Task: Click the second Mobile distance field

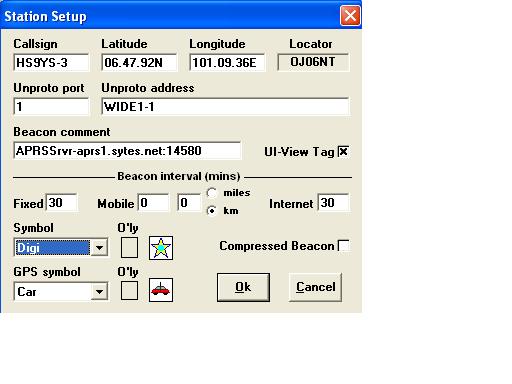Action: coord(189,202)
